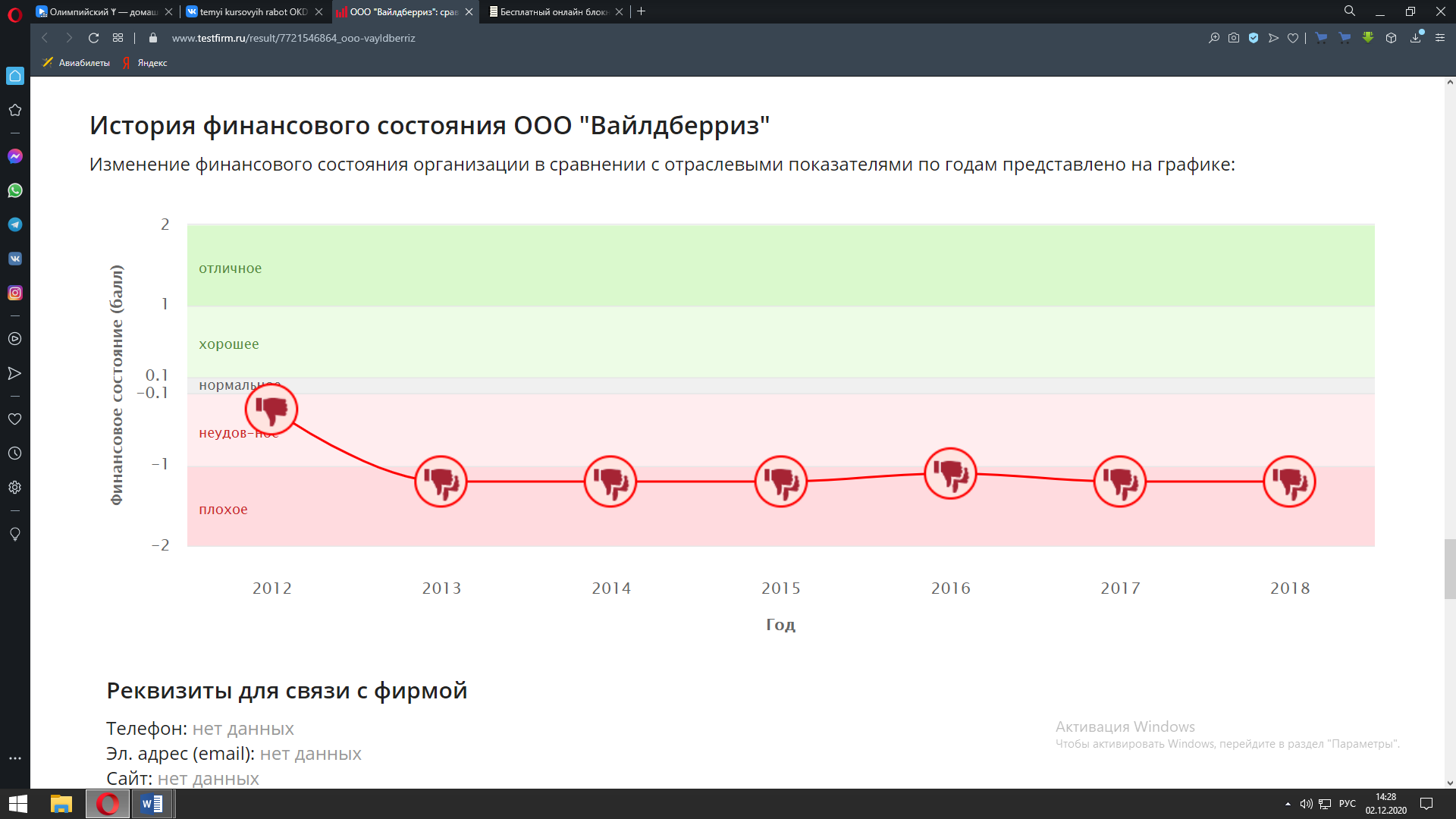Open the sidebar home icon

pyautogui.click(x=15, y=76)
